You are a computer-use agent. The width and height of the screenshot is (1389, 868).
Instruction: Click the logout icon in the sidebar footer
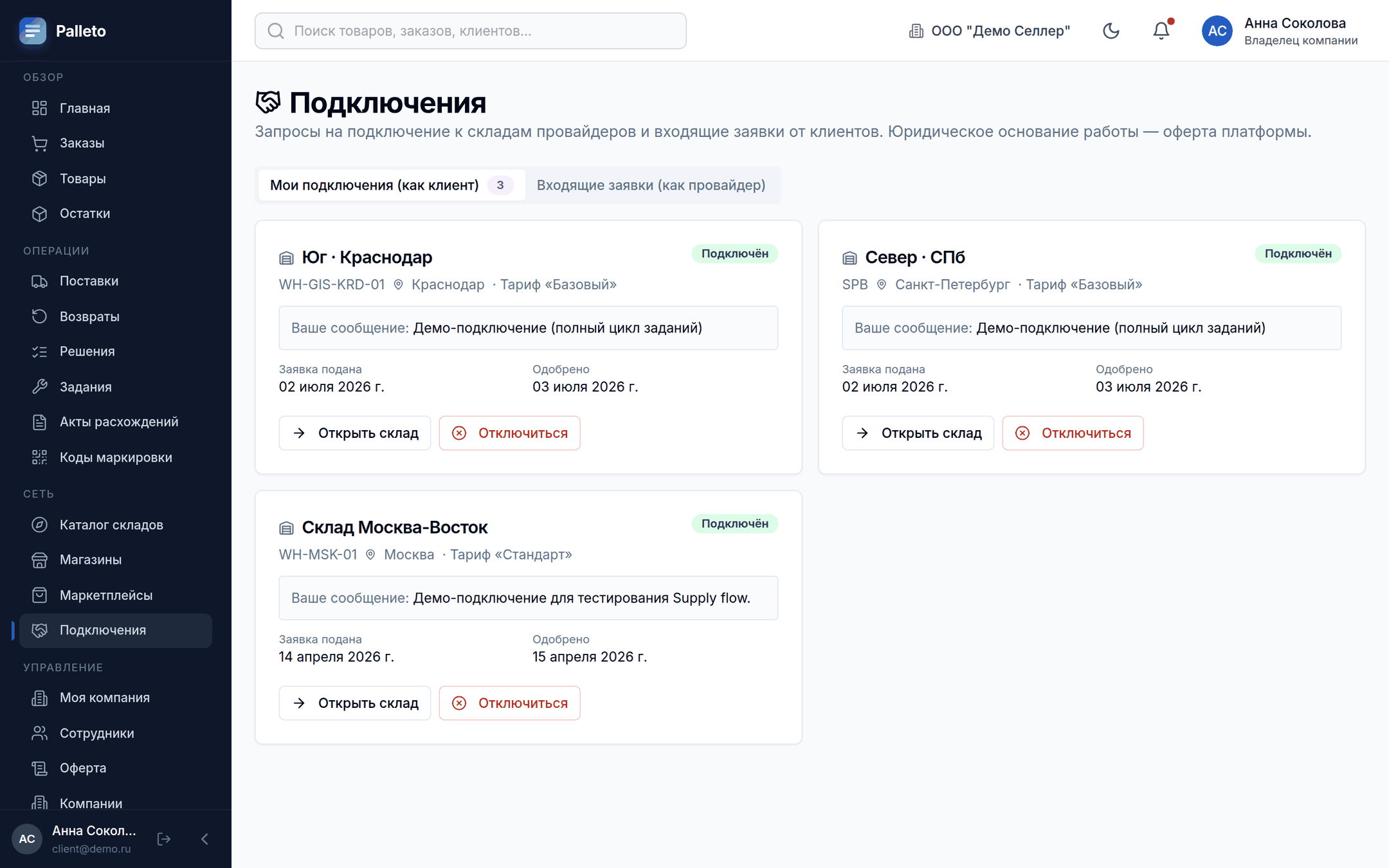click(x=163, y=838)
